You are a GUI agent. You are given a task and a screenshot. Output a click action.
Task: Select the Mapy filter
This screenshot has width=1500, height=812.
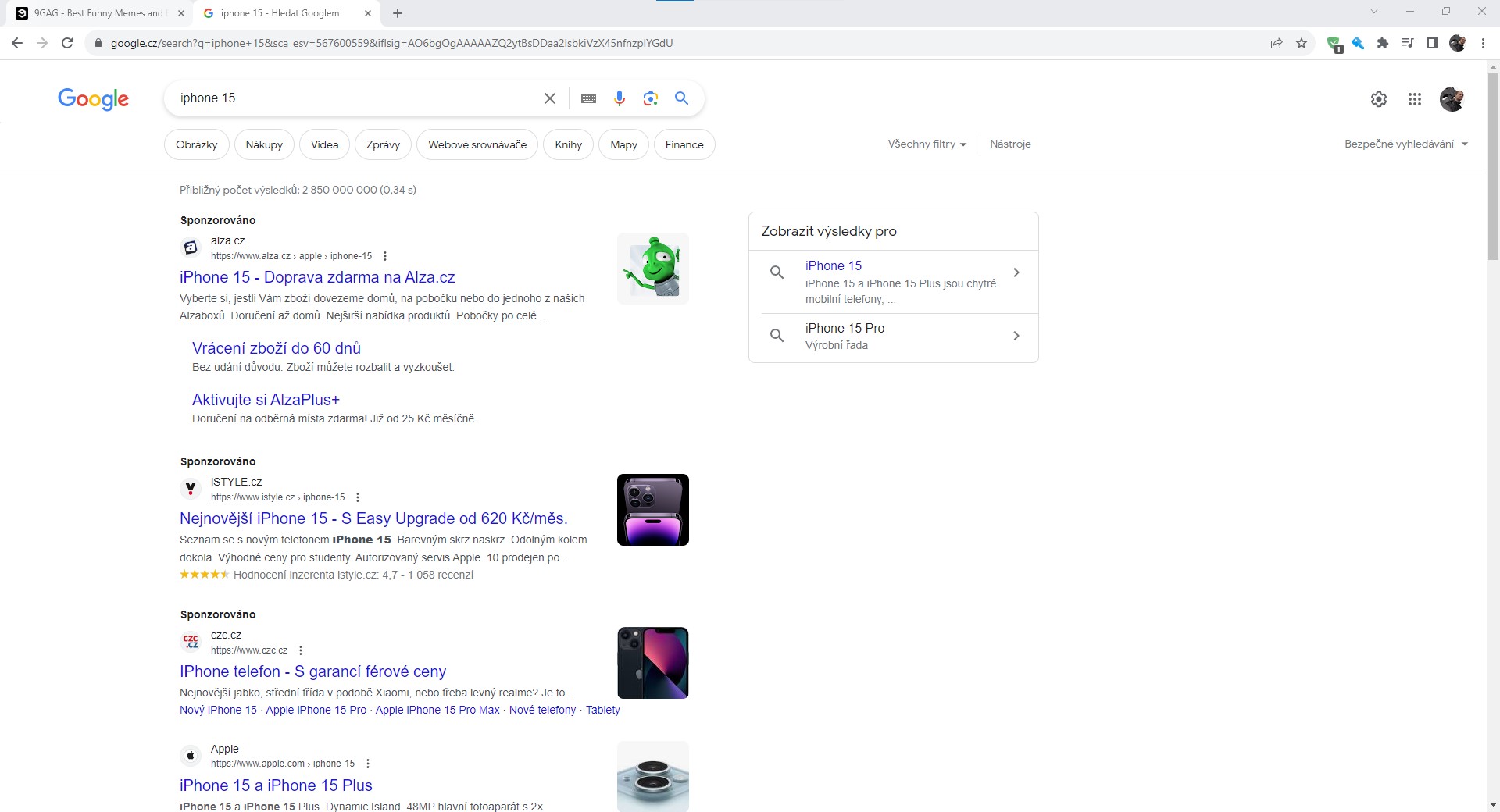point(623,144)
